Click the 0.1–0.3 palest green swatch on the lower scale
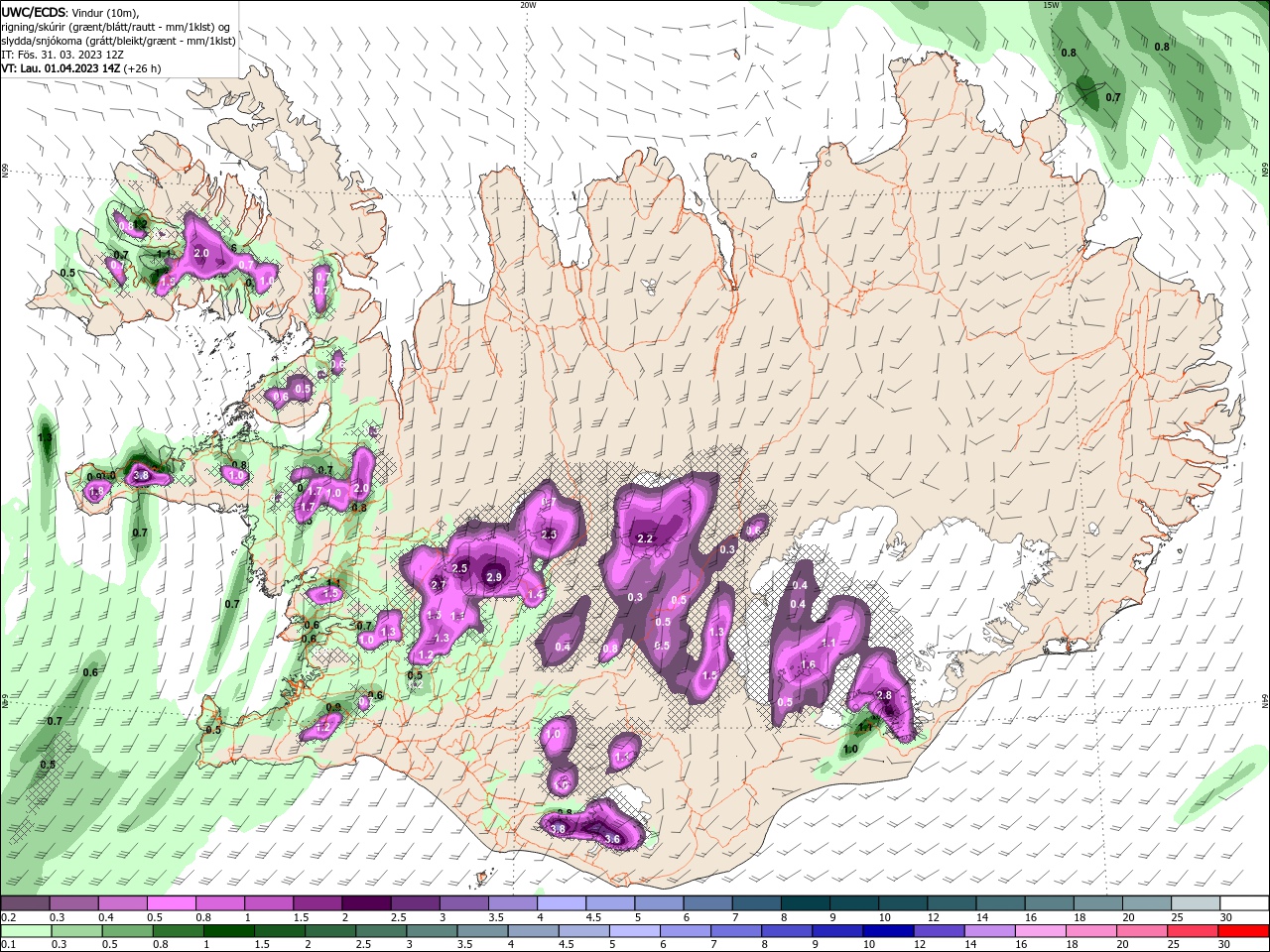 [x=25, y=931]
